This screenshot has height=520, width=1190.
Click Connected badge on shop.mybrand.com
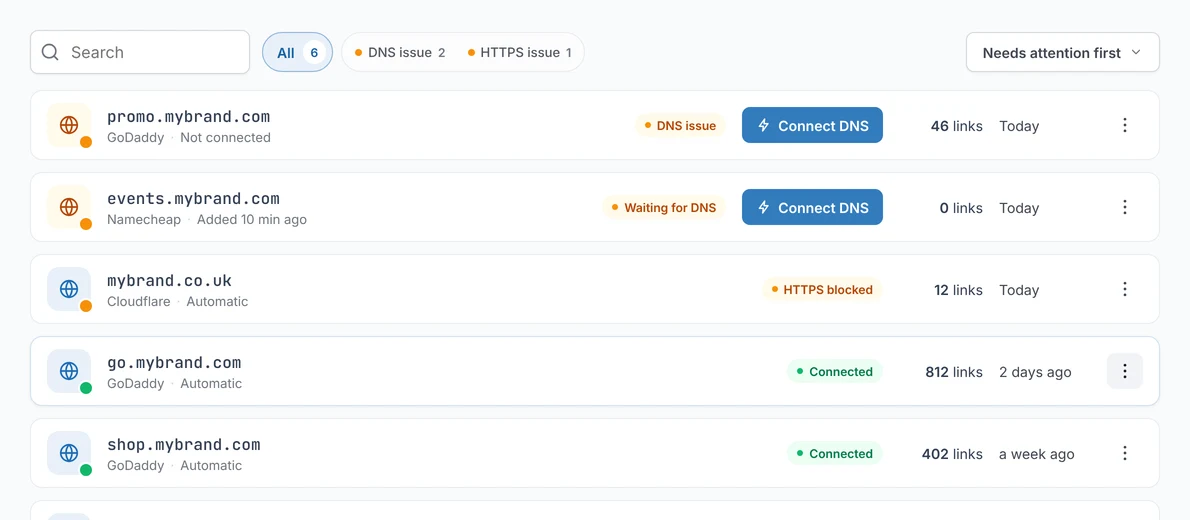835,454
